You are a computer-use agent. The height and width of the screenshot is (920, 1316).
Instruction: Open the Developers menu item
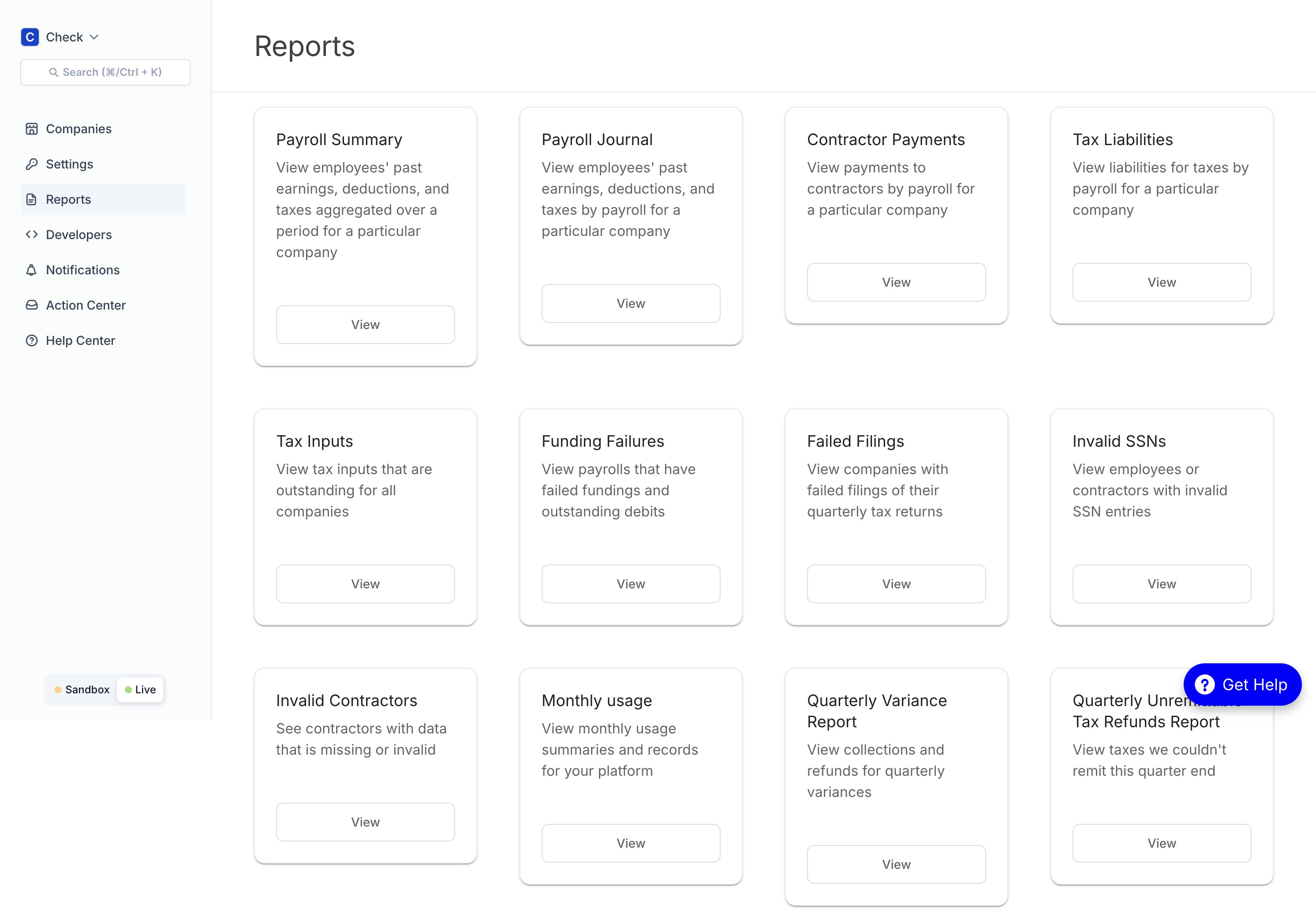(x=79, y=235)
